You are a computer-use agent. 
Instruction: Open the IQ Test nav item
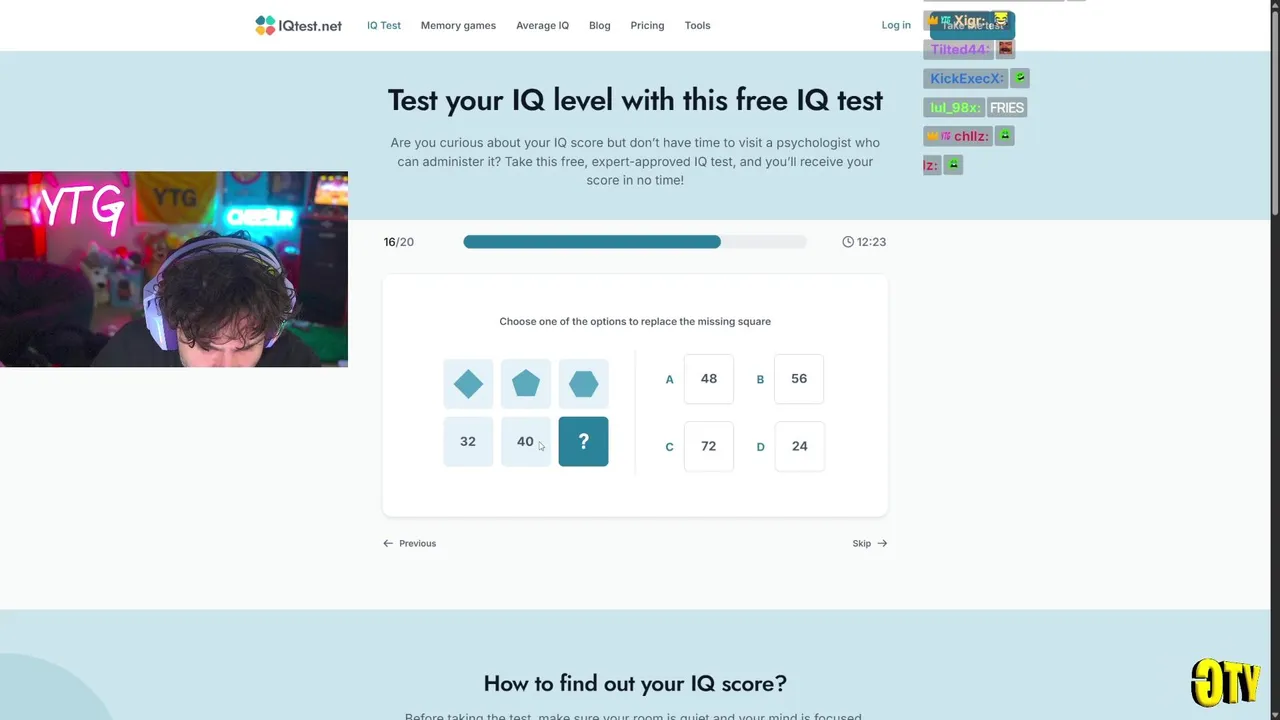(384, 26)
